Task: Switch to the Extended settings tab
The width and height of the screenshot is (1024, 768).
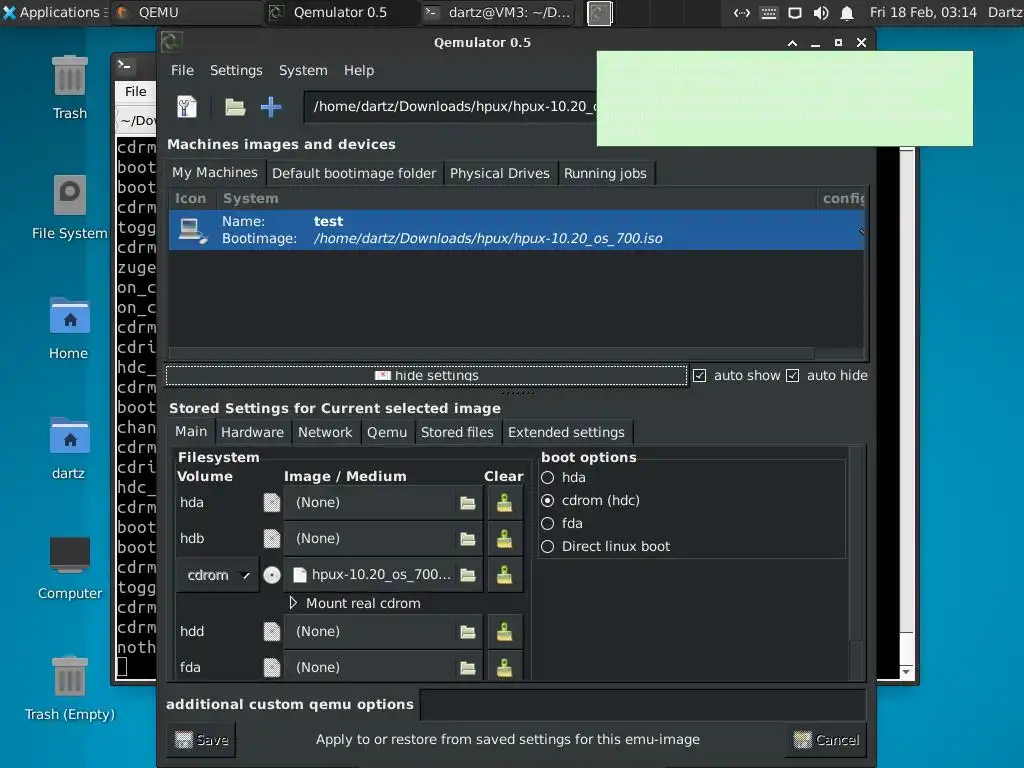Action: [566, 432]
